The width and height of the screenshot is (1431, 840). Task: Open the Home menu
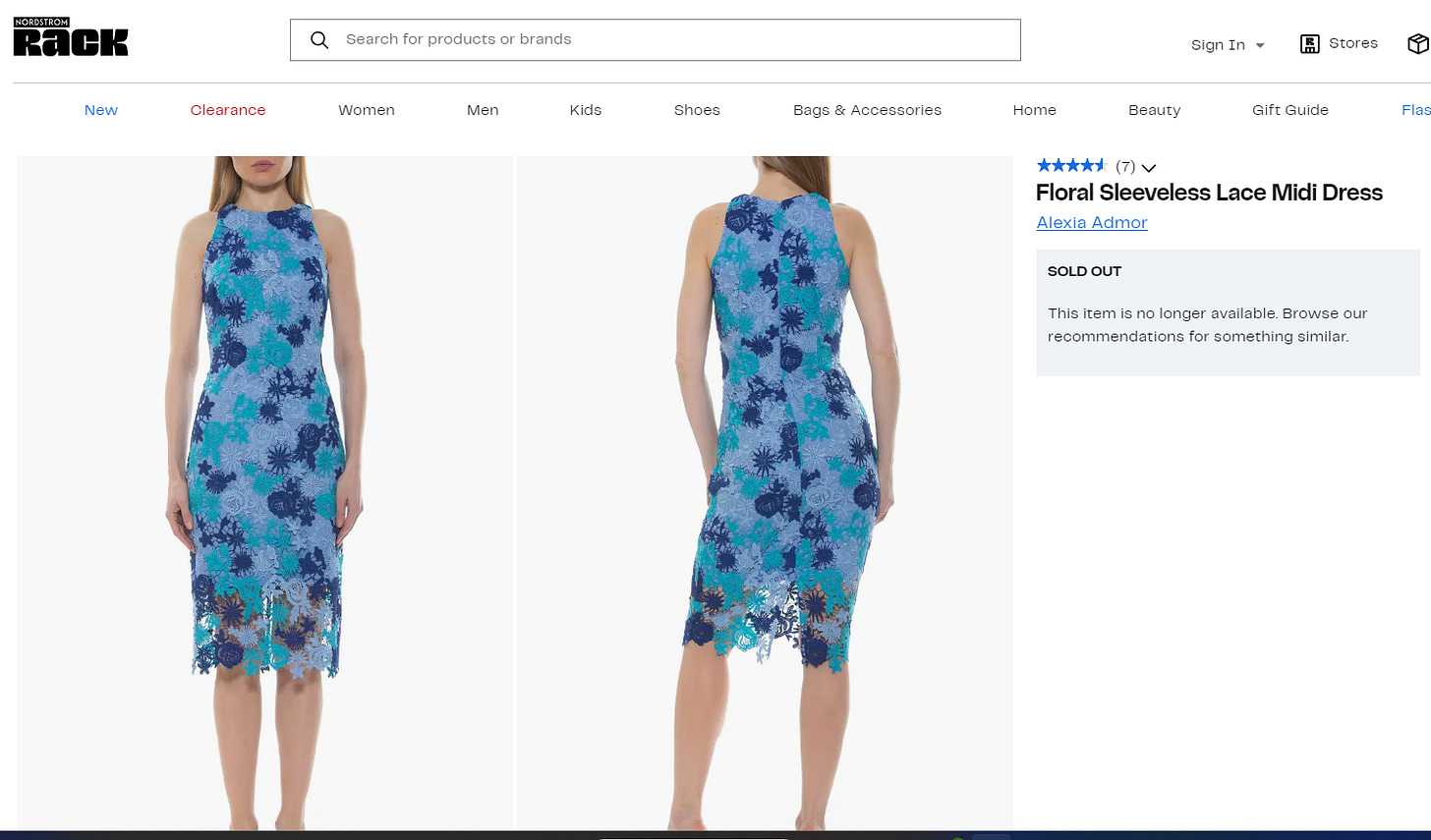1035,110
